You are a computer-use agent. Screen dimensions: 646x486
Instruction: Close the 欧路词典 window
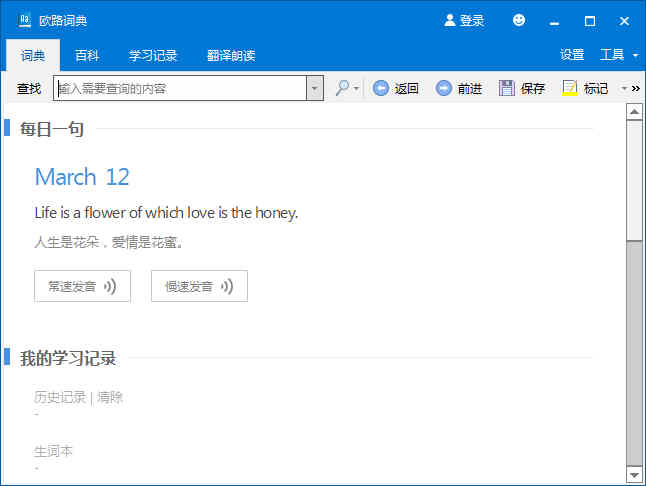pyautogui.click(x=624, y=21)
